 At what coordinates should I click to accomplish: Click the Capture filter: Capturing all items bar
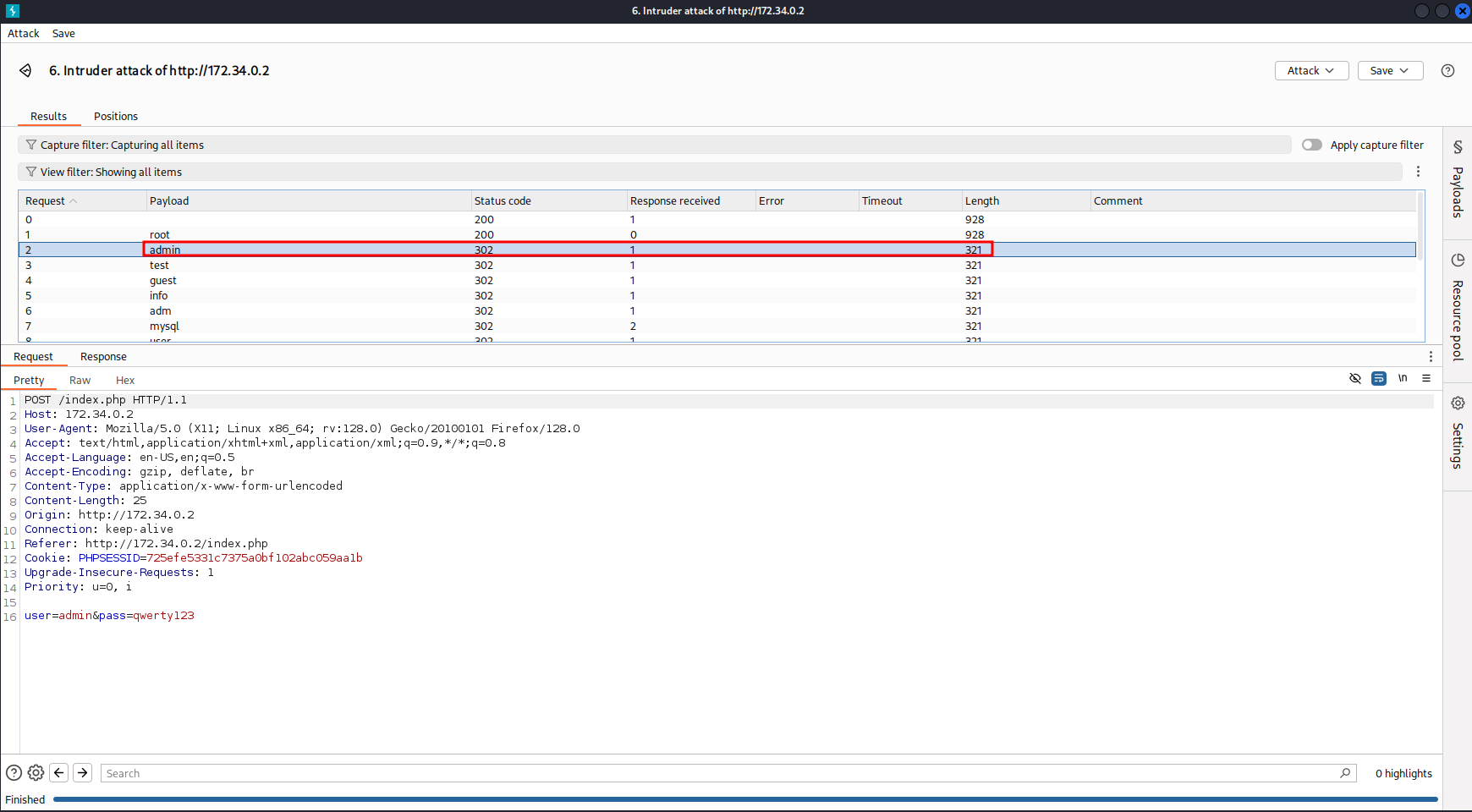click(x=655, y=145)
